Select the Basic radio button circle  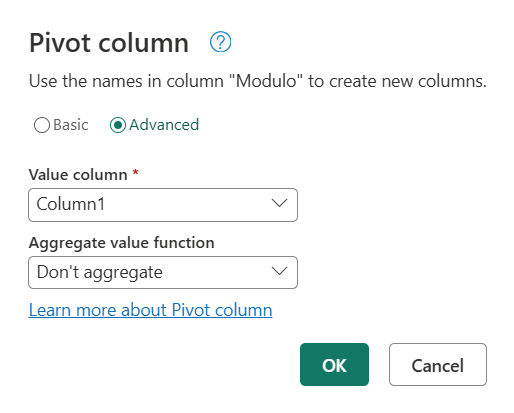pos(42,125)
